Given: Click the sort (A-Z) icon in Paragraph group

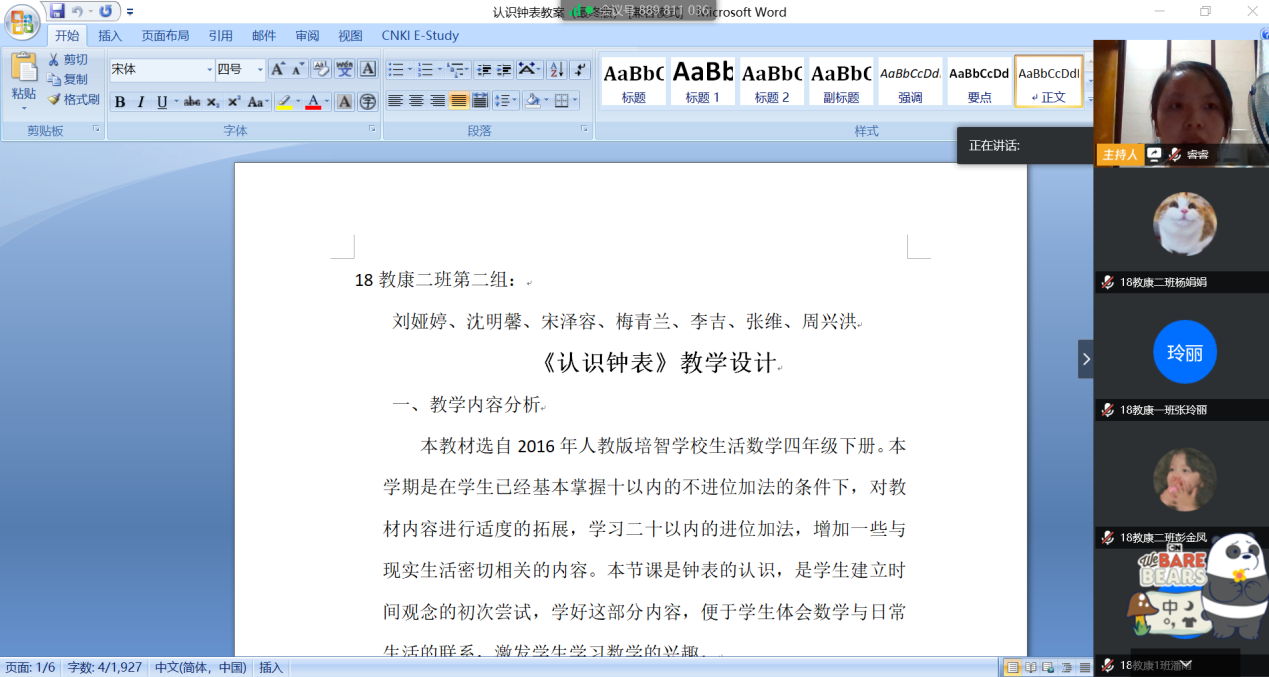Looking at the screenshot, I should point(557,68).
